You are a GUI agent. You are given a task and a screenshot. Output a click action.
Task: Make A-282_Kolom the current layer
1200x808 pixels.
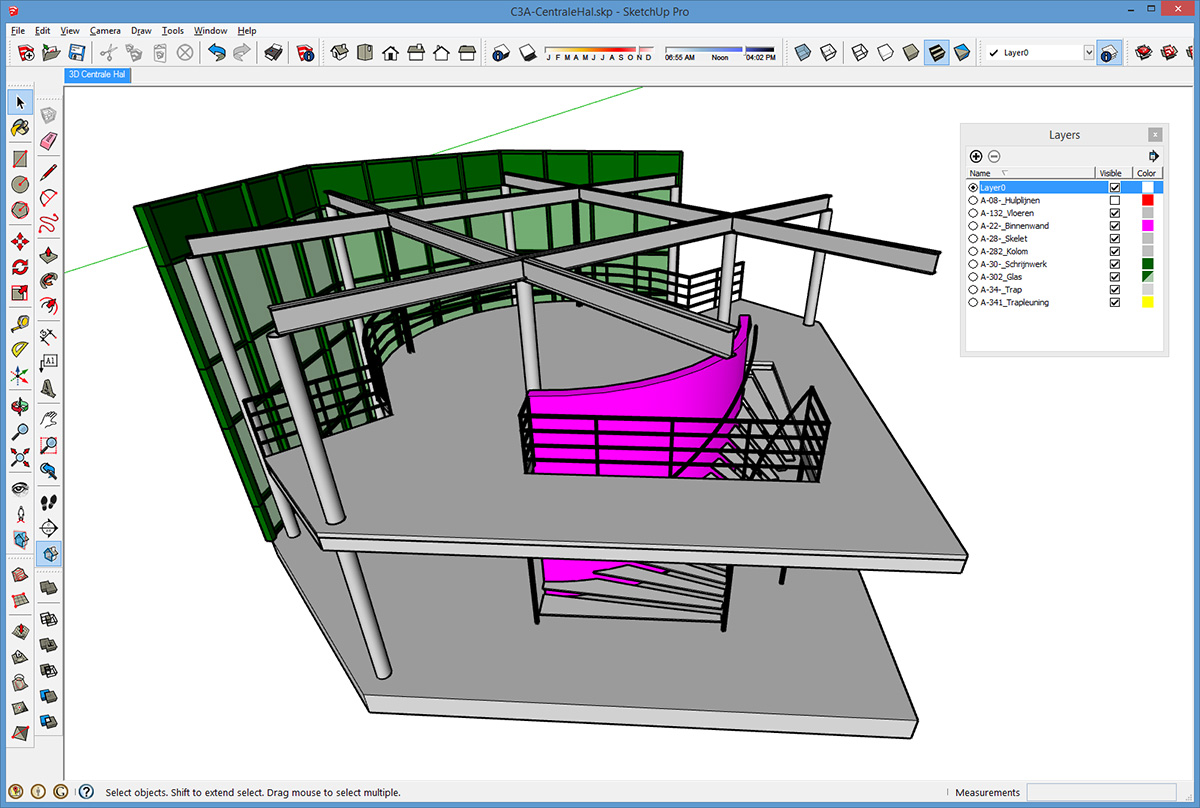973,251
